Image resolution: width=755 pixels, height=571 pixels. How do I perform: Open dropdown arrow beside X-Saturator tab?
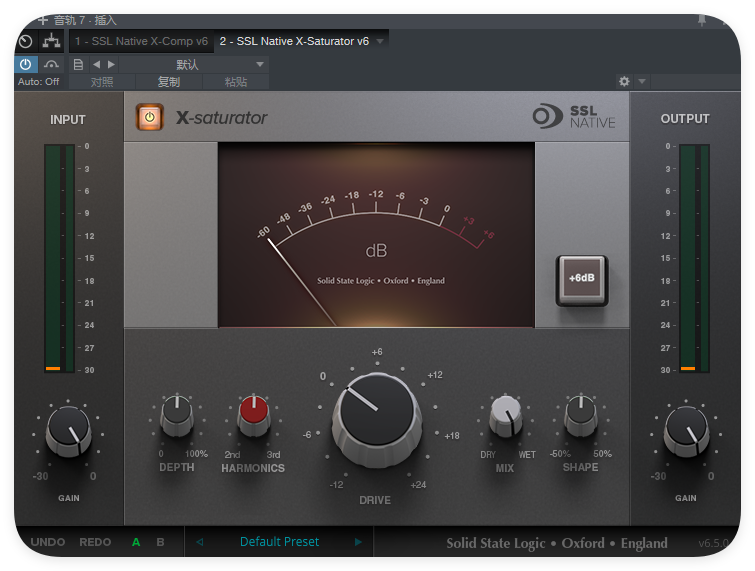click(x=380, y=41)
